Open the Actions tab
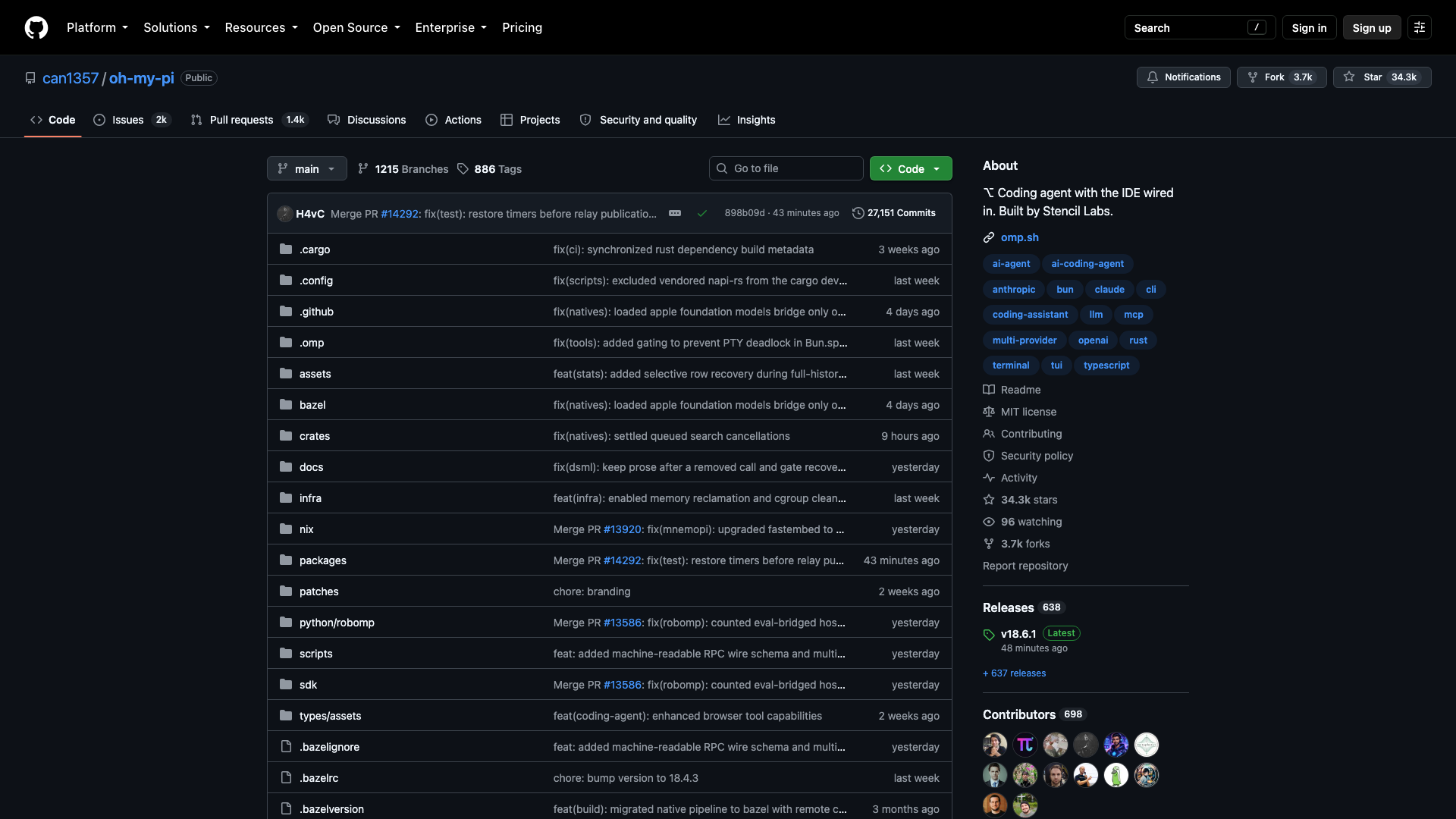1456x819 pixels. (453, 120)
